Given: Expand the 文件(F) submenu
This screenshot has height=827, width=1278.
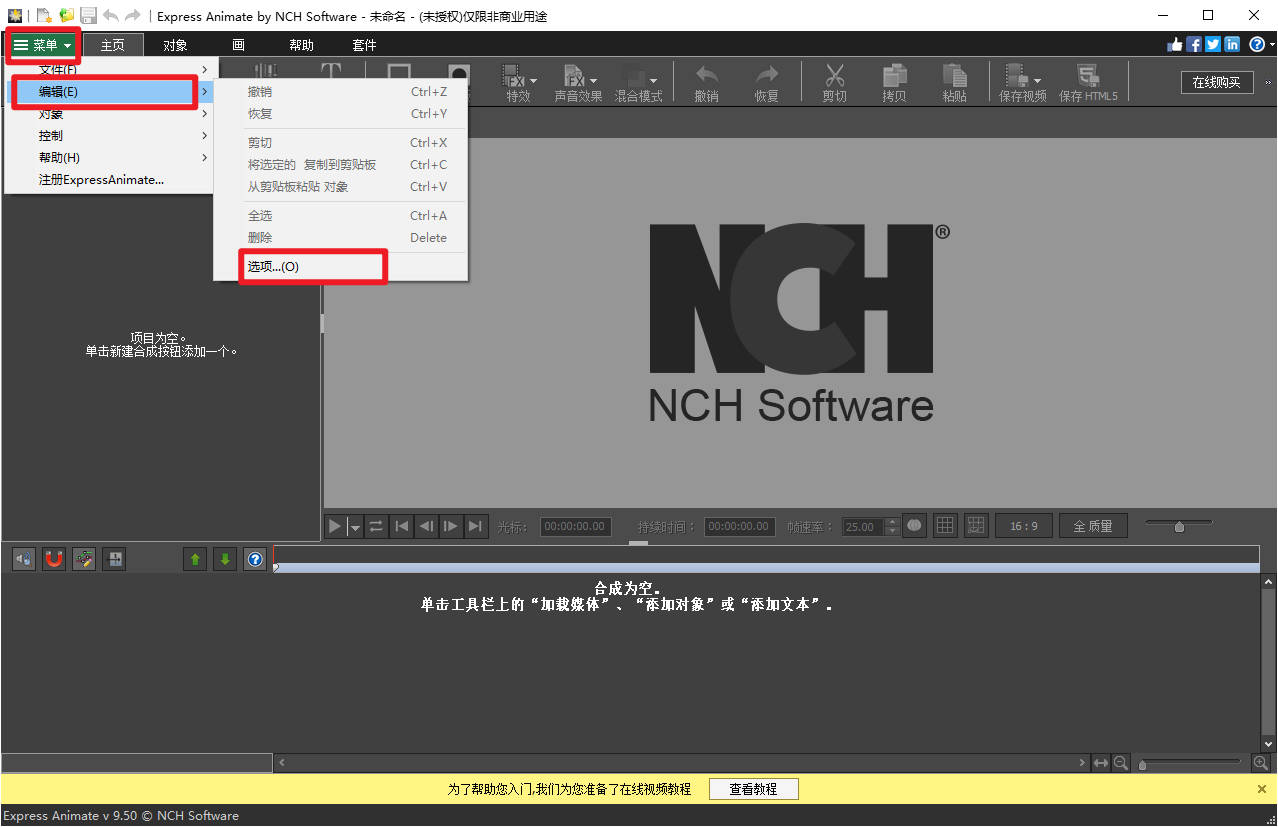Looking at the screenshot, I should point(109,69).
